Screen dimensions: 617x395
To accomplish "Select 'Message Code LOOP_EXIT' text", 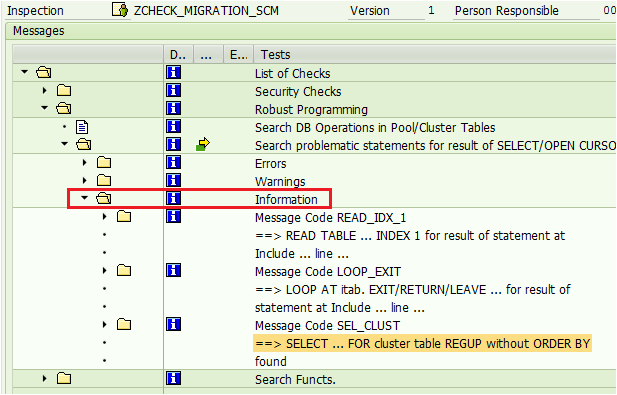I will click(x=328, y=272).
